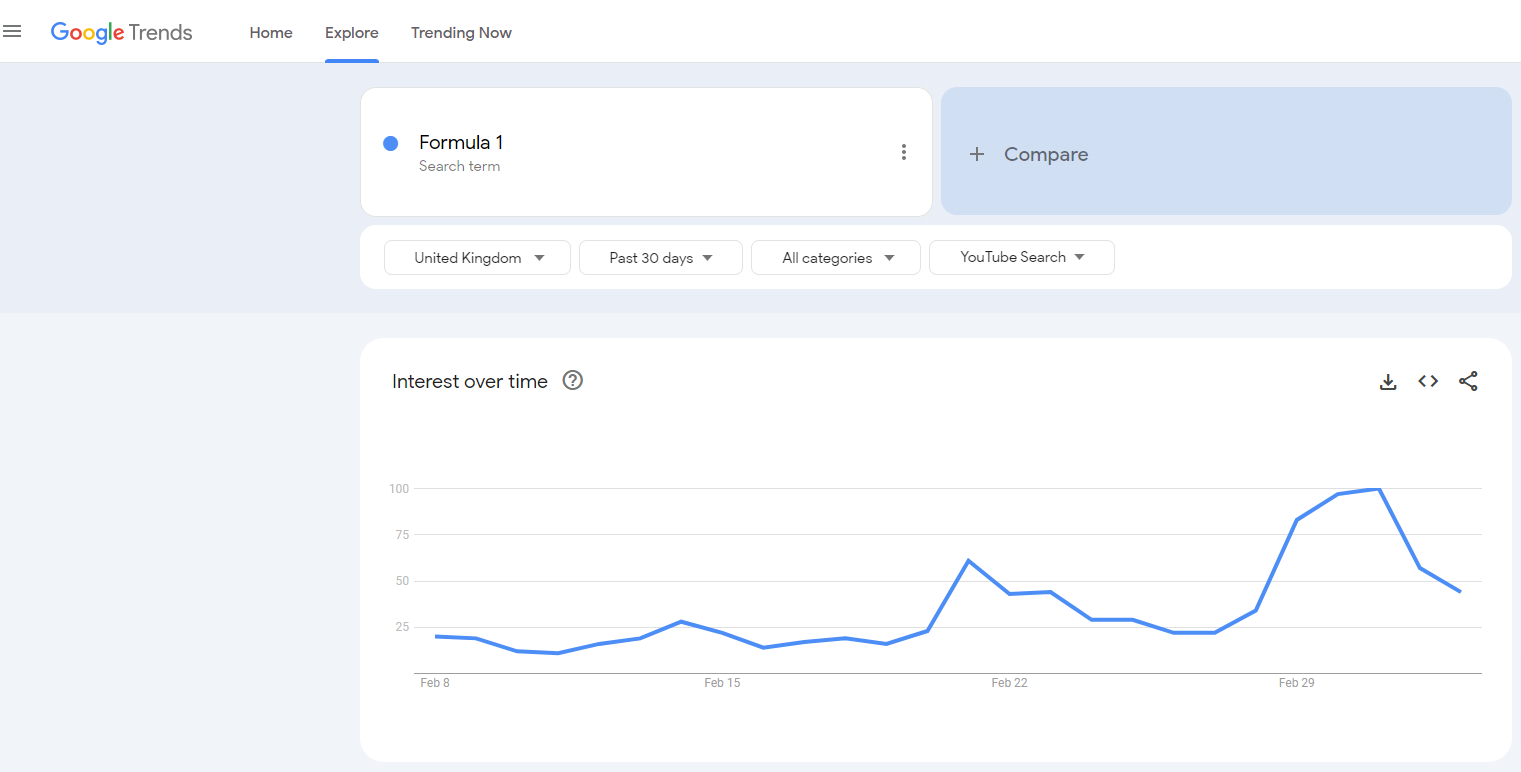Click the Feb 22 axis label
This screenshot has width=1521, height=772.
click(x=1009, y=682)
